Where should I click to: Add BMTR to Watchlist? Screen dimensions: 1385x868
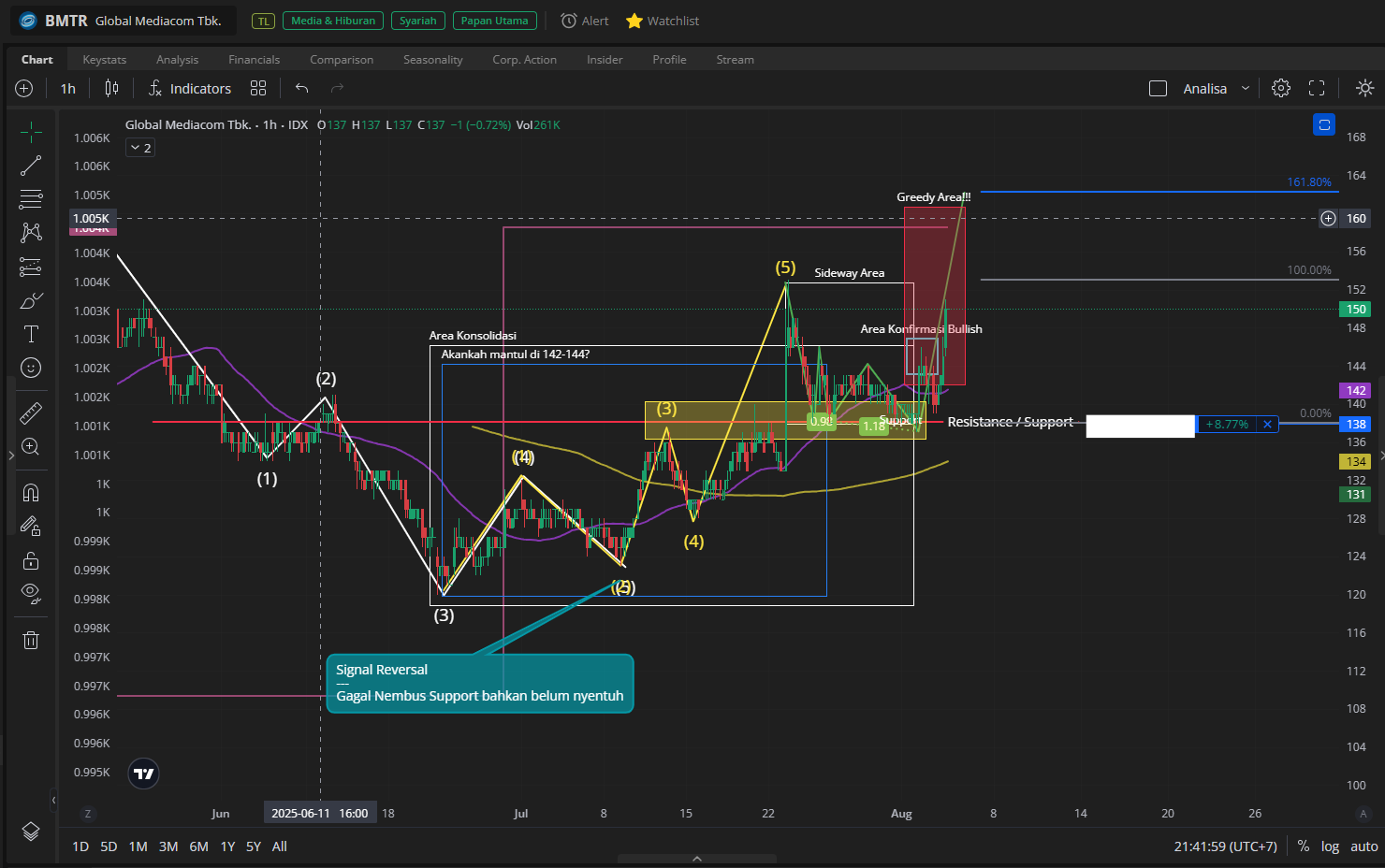pyautogui.click(x=663, y=21)
